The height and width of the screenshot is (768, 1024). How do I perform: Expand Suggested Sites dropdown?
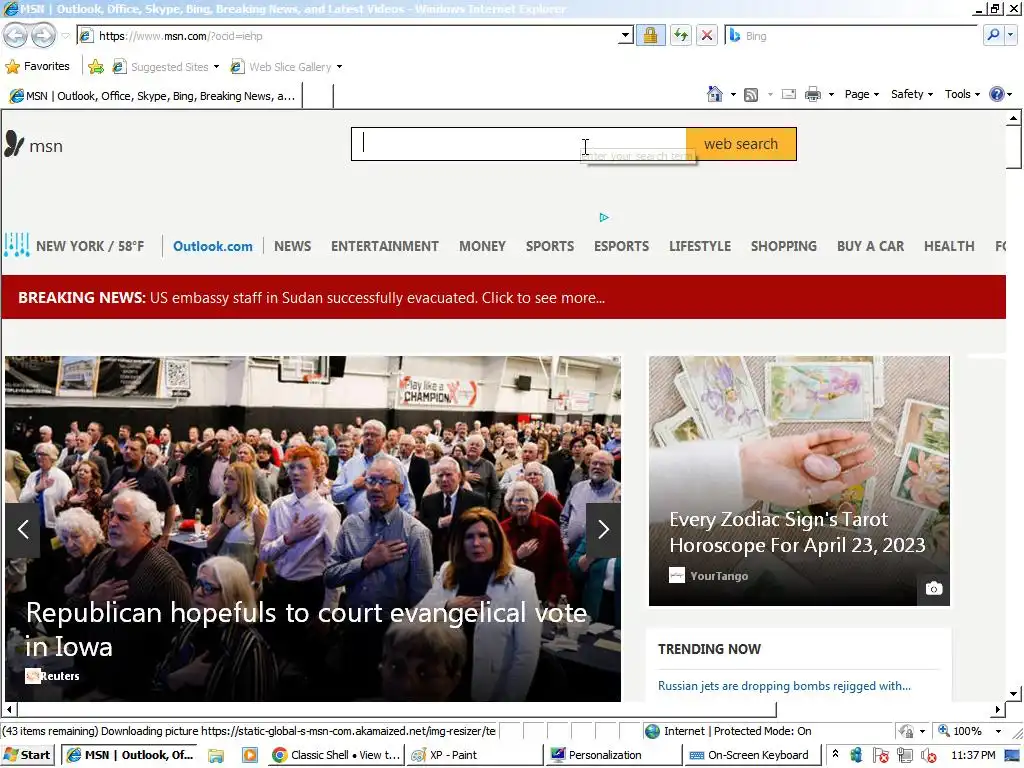[216, 67]
